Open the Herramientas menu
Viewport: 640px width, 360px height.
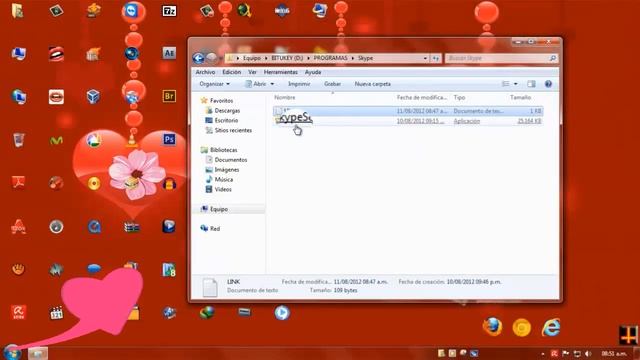pyautogui.click(x=280, y=72)
